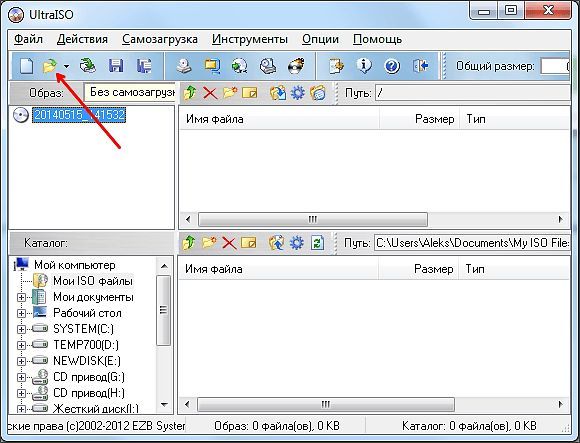Image resolution: width=580 pixels, height=443 pixels.
Task: Click the document-with-star icon in main toolbar
Action: (336, 66)
